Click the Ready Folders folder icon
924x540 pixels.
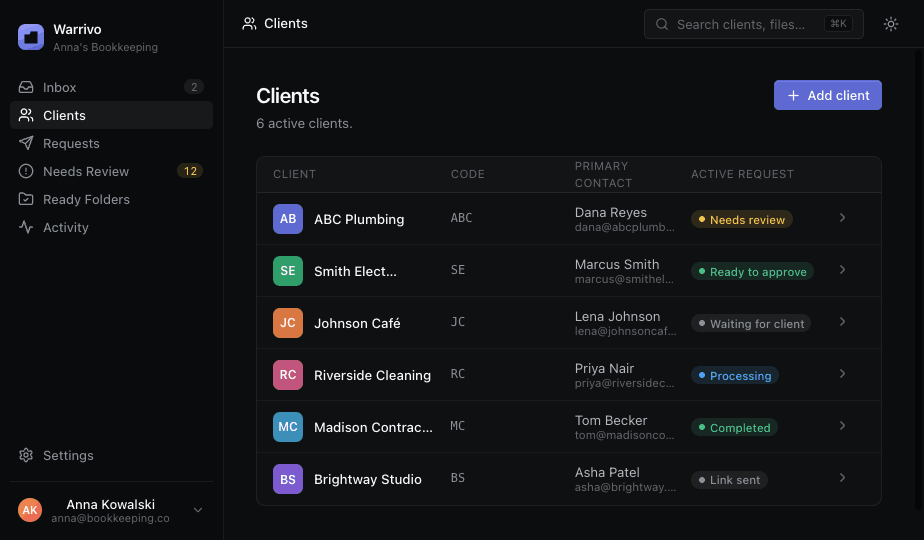26,199
